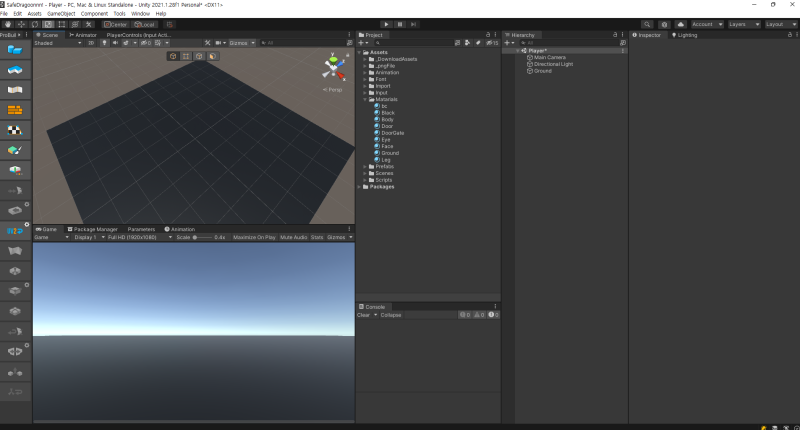Toggle 2D view mode

coord(91,43)
